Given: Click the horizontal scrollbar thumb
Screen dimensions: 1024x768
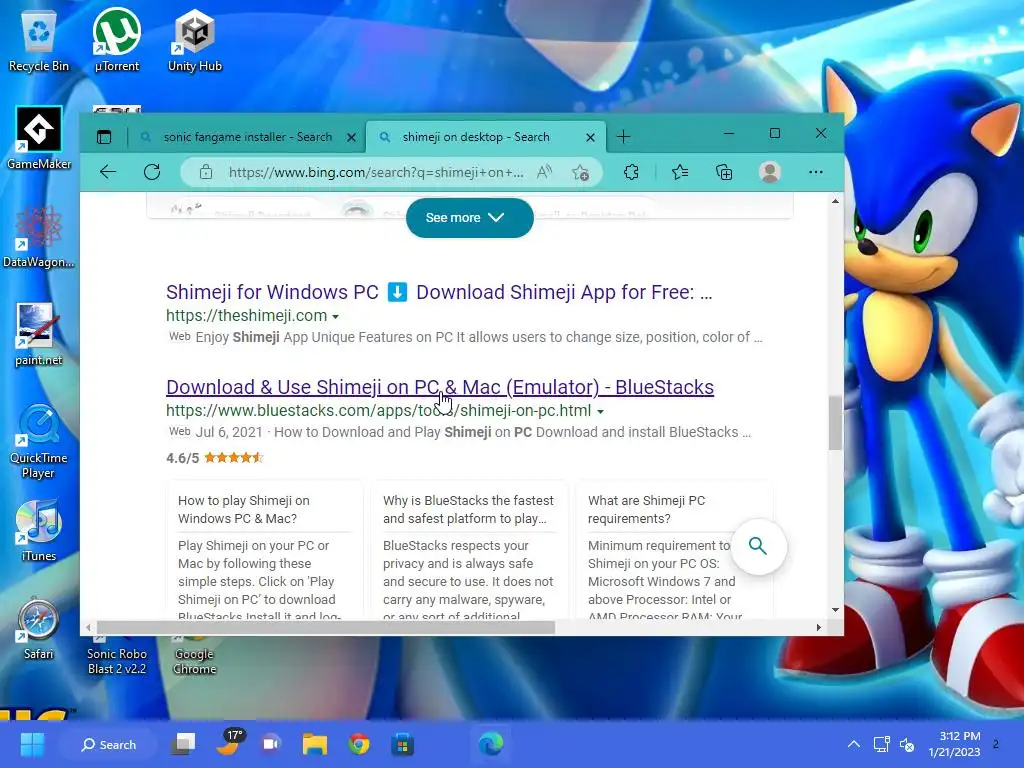Looking at the screenshot, I should tap(326, 628).
